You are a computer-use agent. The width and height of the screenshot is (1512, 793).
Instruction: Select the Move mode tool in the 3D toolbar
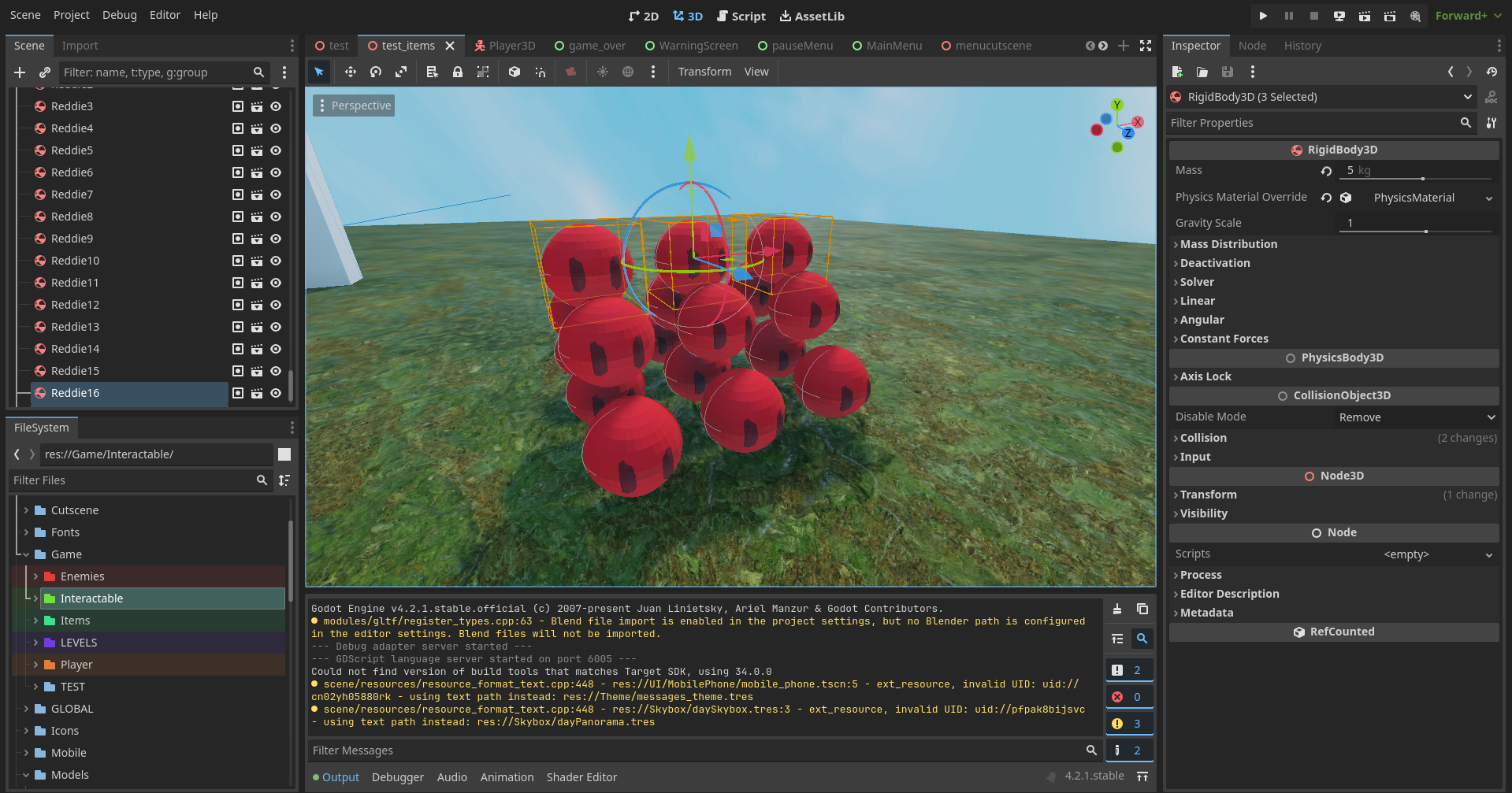[350, 72]
